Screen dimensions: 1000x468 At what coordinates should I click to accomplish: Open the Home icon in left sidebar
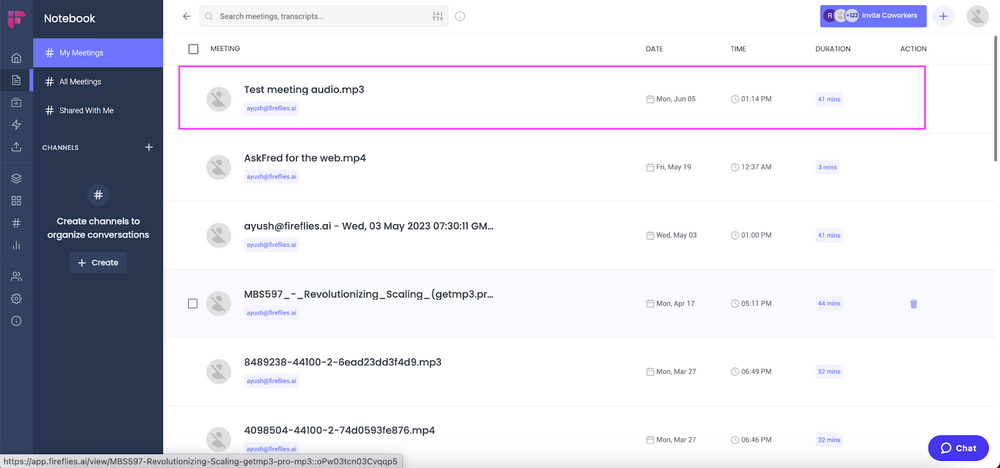[17, 58]
